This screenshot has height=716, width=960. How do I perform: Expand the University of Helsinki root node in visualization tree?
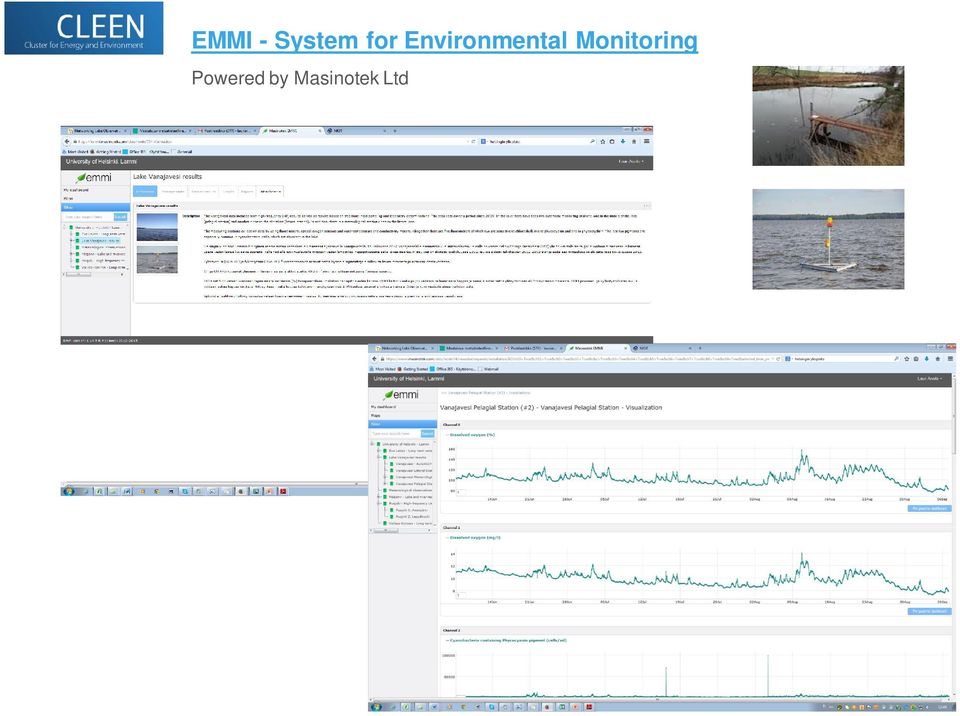click(372, 444)
